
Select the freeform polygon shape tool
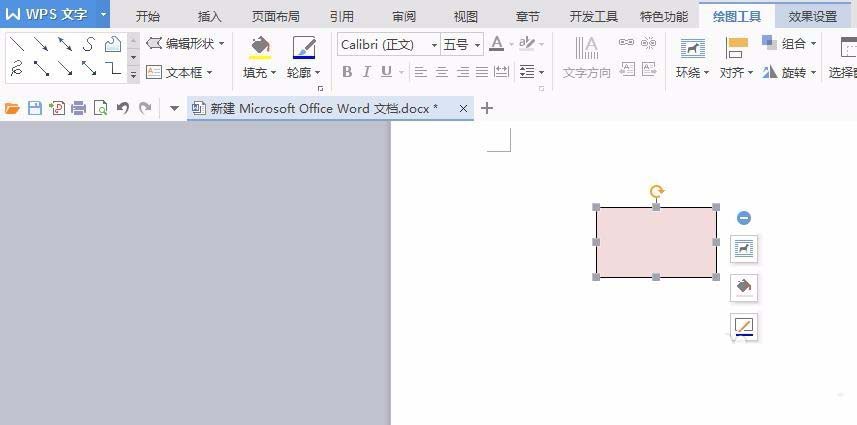coord(113,44)
